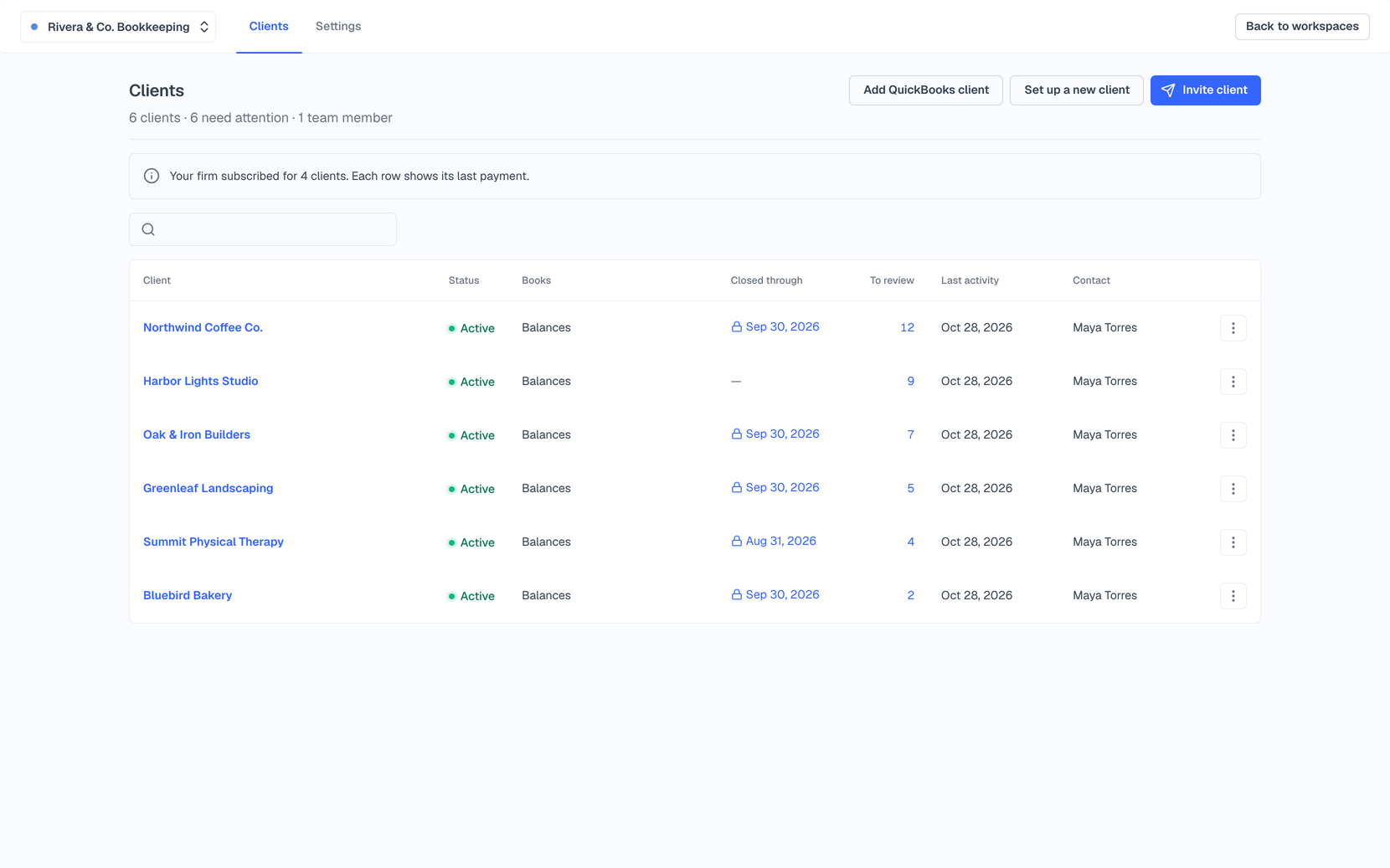Open the more options menu for Harbor Lights Studio

point(1233,382)
